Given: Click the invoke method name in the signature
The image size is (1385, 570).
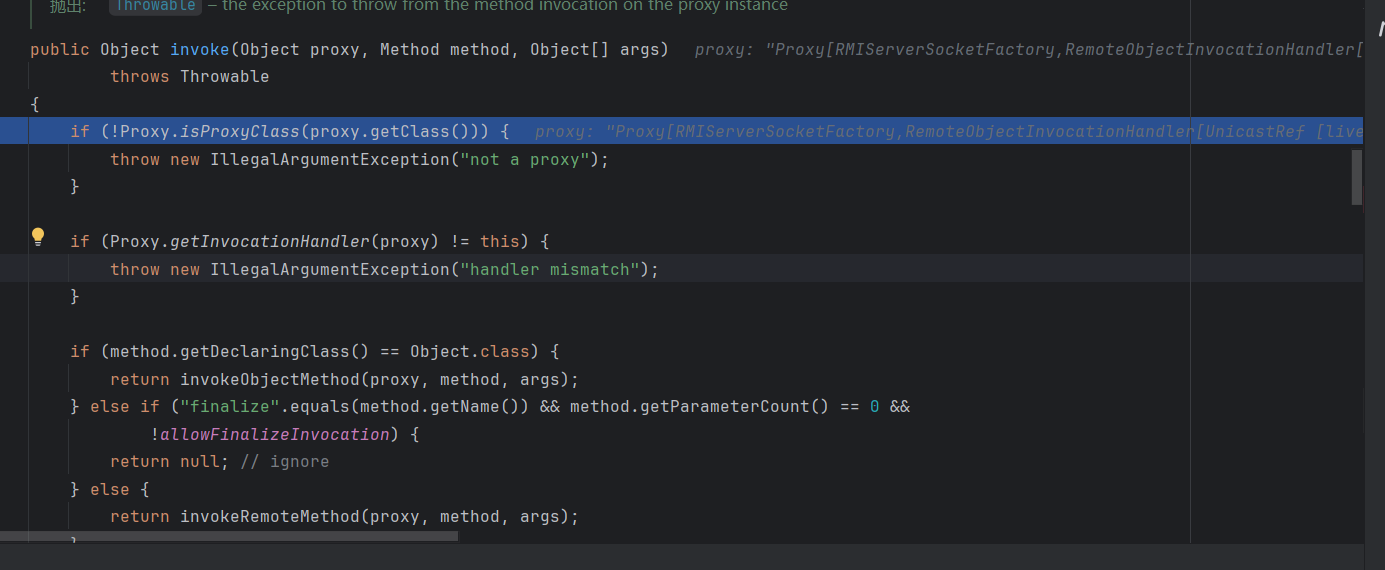Looking at the screenshot, I should coord(200,49).
